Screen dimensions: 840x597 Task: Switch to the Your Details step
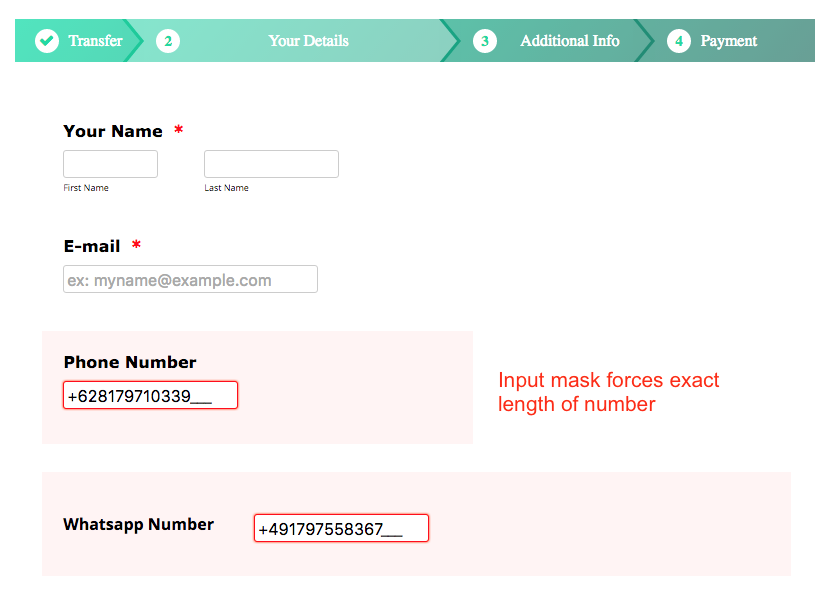(x=307, y=41)
